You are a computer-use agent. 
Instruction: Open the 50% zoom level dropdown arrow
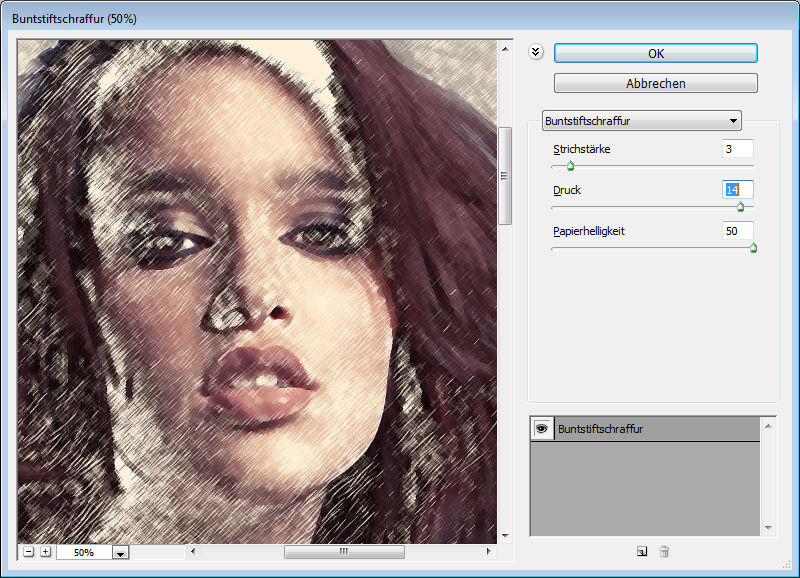120,552
